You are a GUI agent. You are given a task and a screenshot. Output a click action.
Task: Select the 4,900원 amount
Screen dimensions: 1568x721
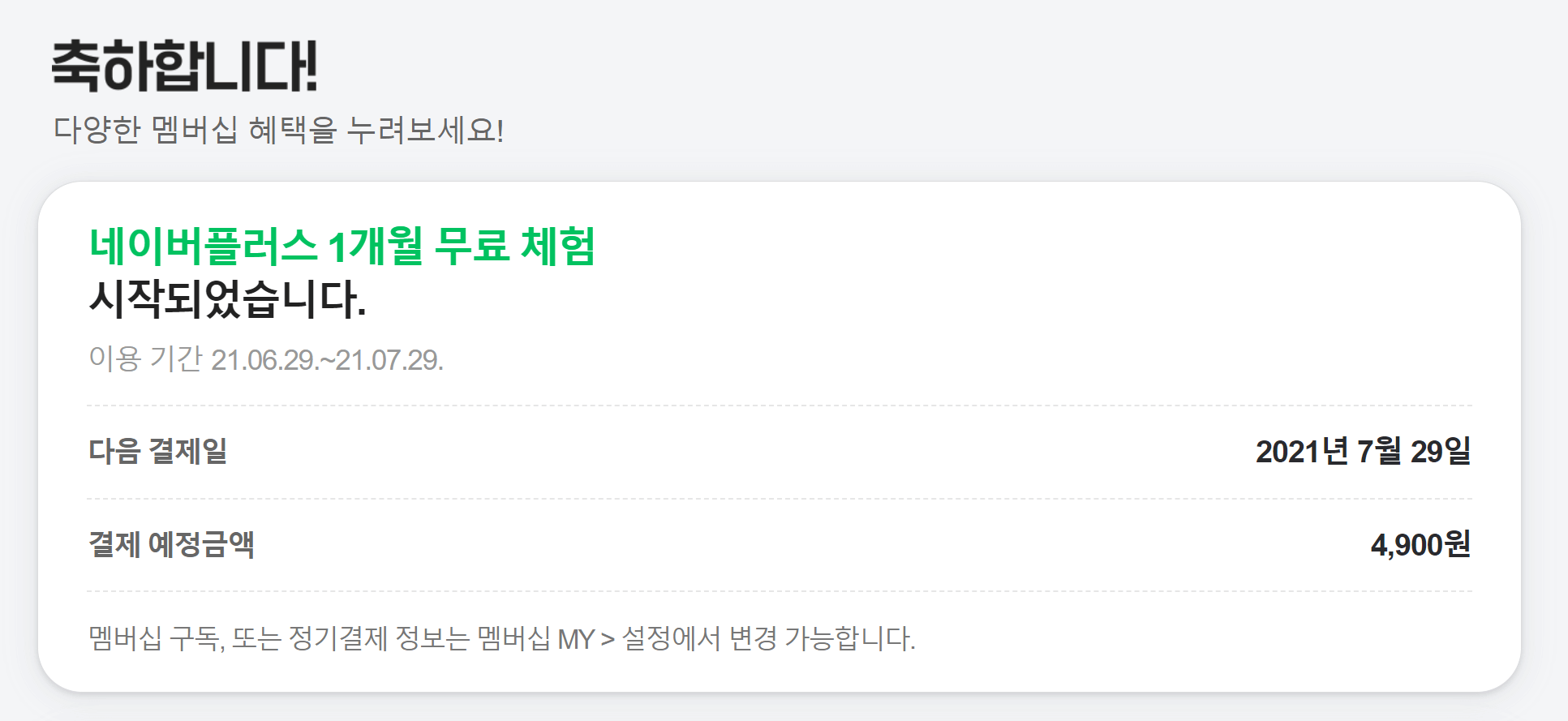tap(1420, 544)
